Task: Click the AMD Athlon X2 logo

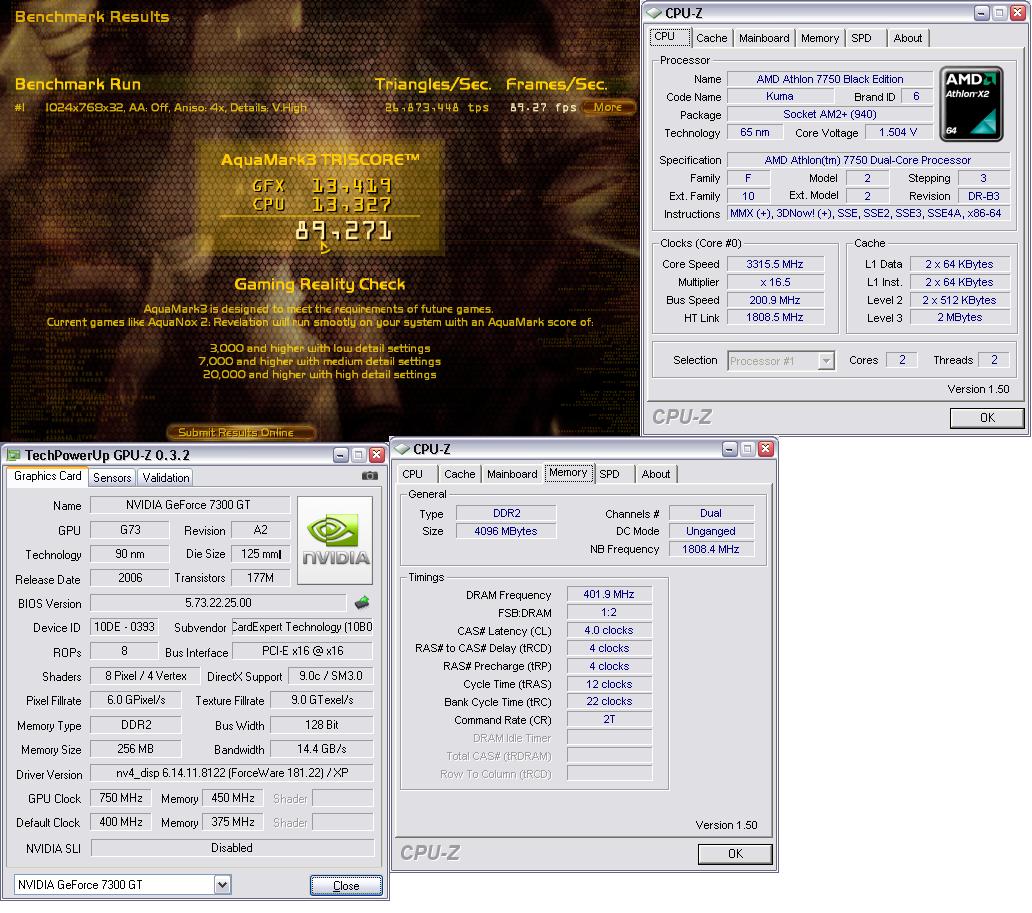Action: click(x=971, y=104)
